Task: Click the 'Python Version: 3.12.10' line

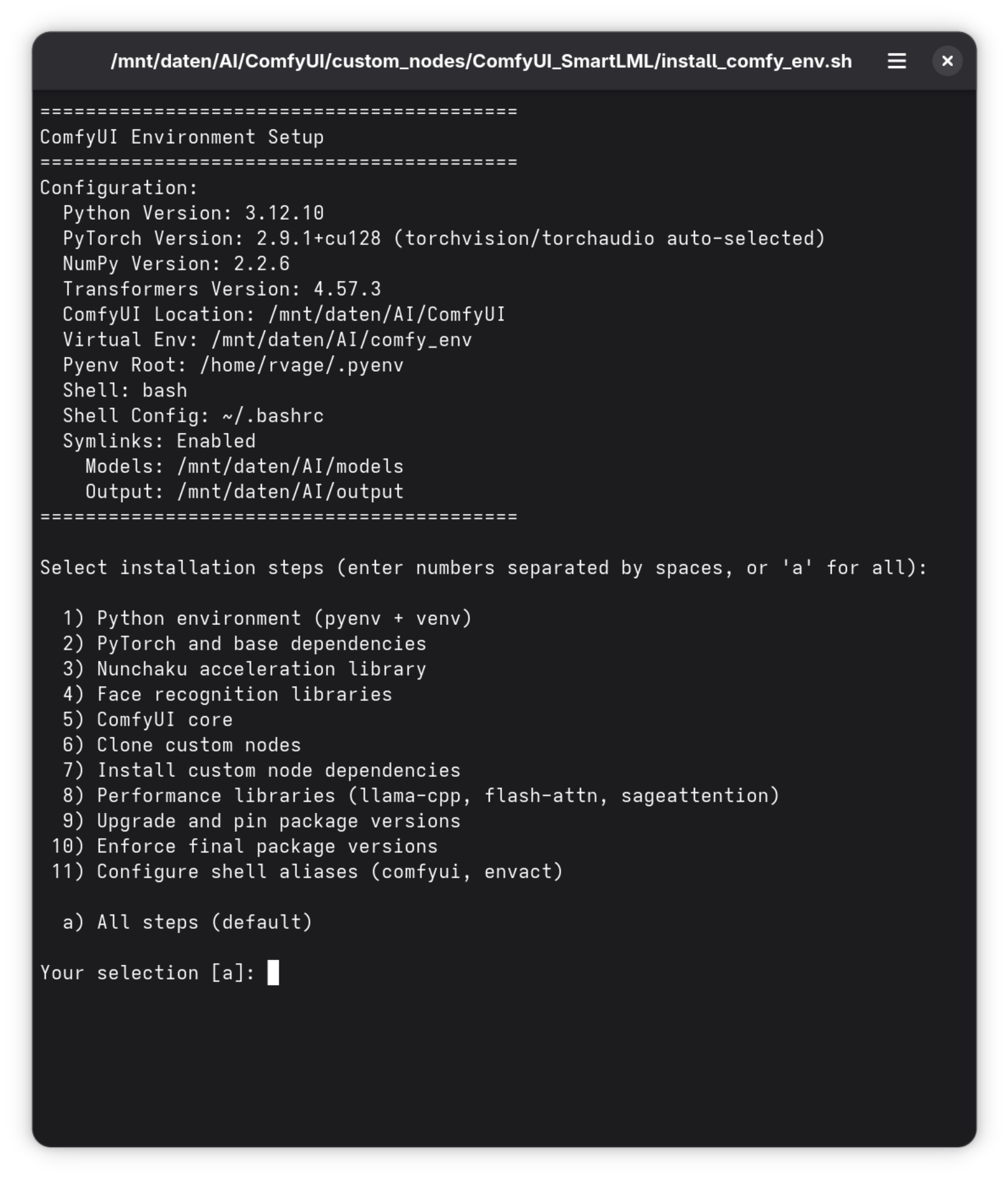Action: point(193,213)
